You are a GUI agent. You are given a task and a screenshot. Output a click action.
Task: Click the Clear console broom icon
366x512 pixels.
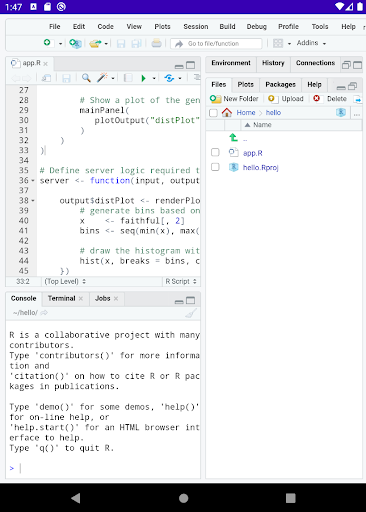pyautogui.click(x=191, y=313)
